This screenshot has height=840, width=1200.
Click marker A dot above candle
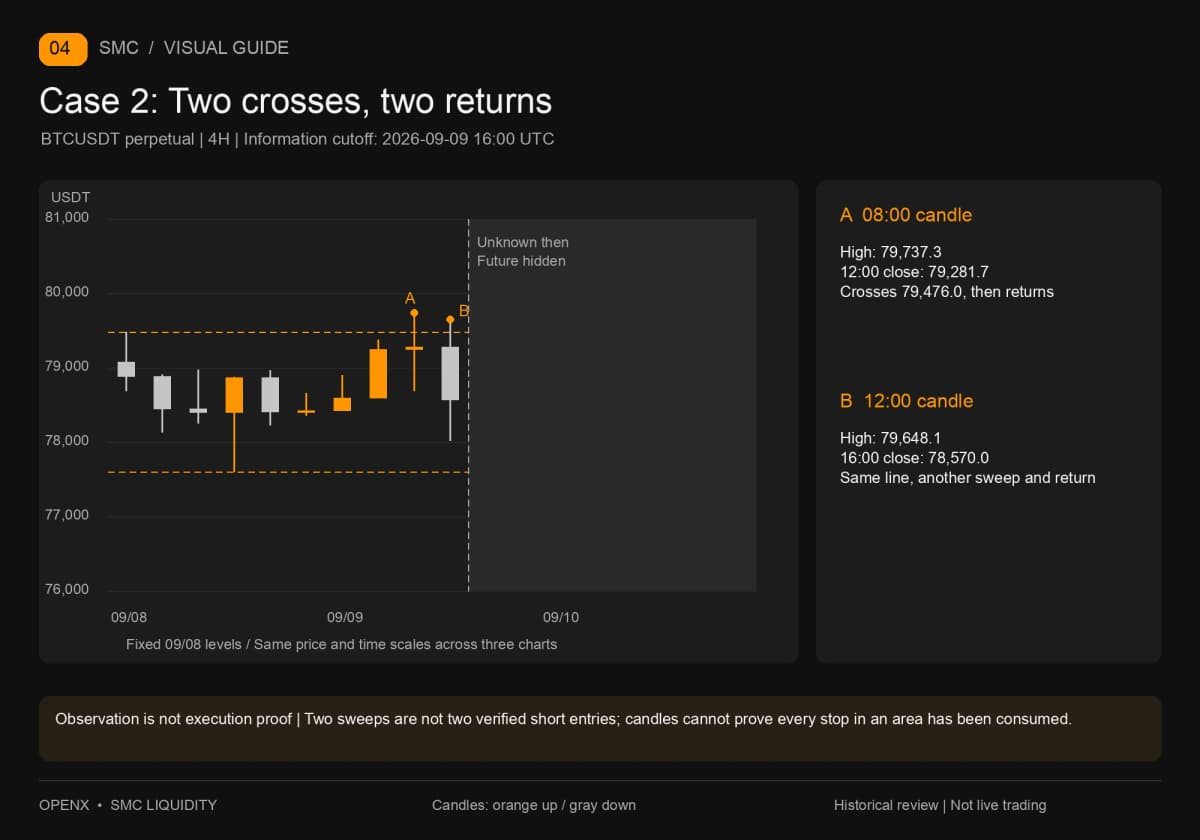click(x=414, y=313)
